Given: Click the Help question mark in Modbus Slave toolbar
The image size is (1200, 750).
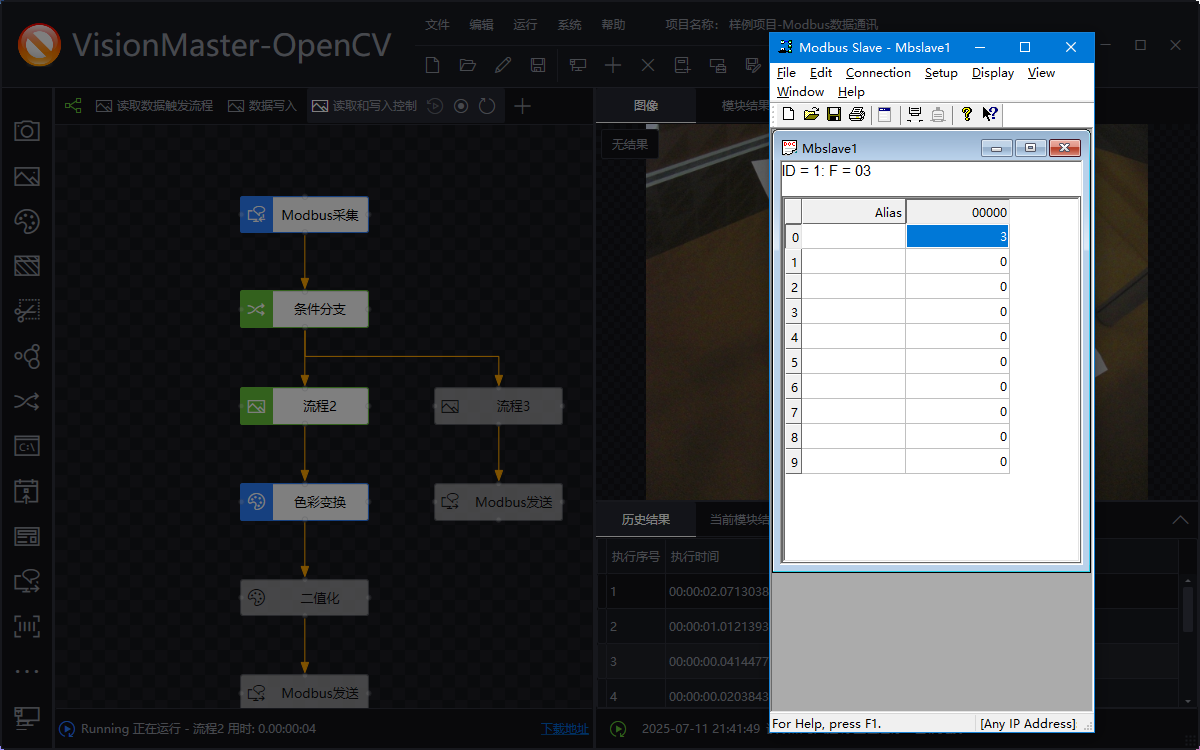Looking at the screenshot, I should tap(966, 114).
